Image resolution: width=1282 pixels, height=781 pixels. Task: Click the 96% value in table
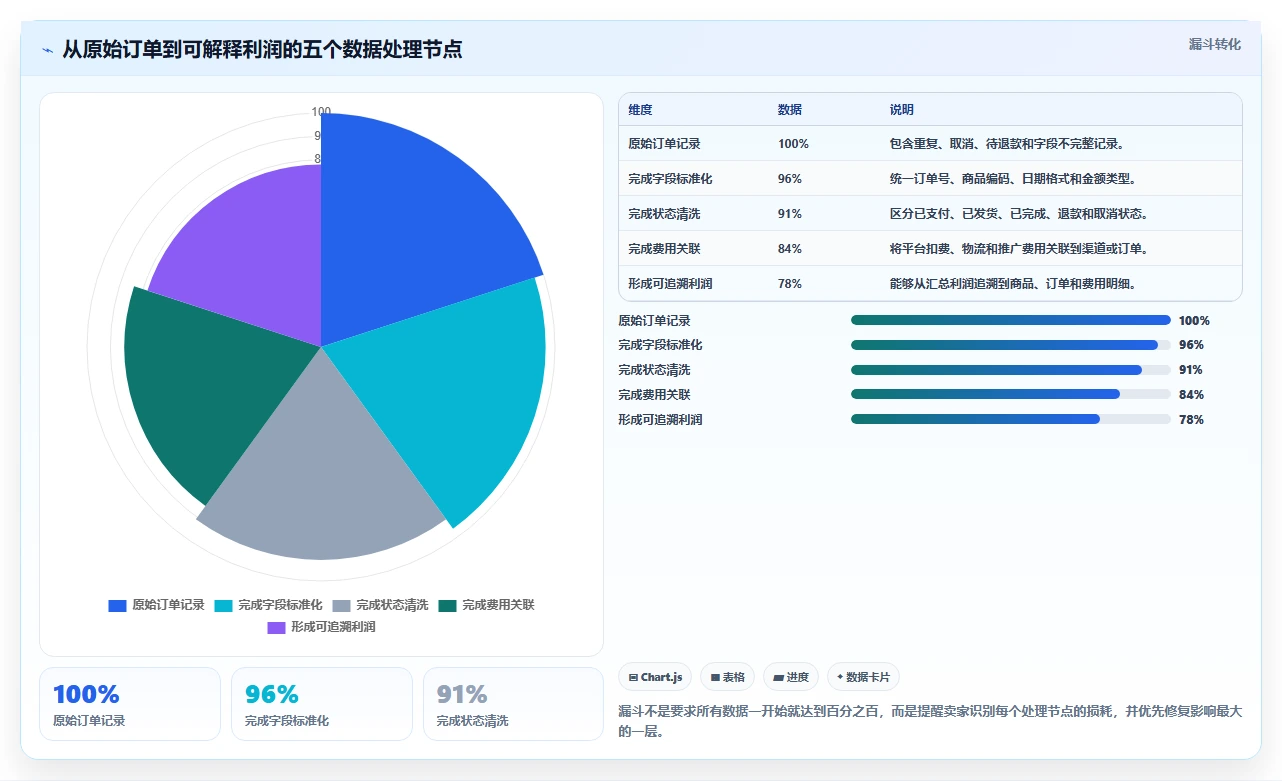point(790,179)
